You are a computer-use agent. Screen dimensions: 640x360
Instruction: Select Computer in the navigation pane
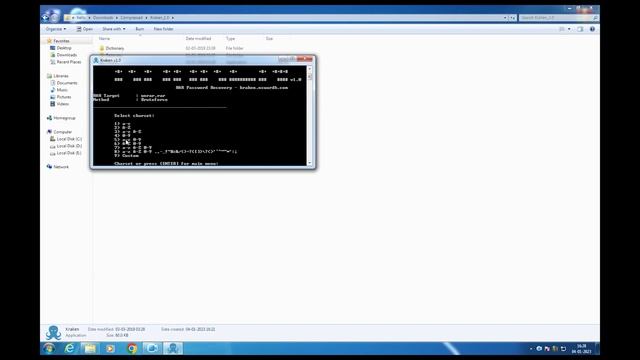point(62,132)
